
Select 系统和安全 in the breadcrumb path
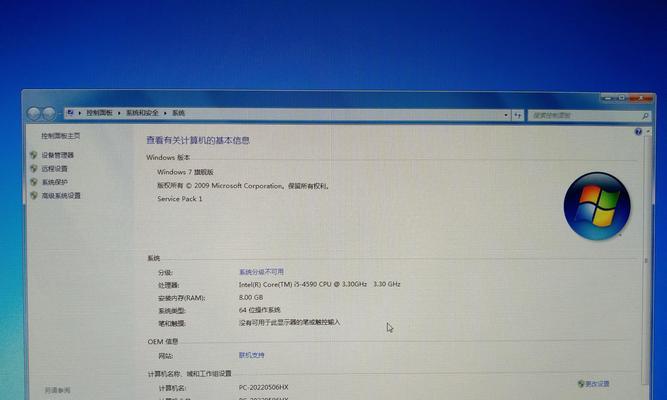pyautogui.click(x=144, y=114)
